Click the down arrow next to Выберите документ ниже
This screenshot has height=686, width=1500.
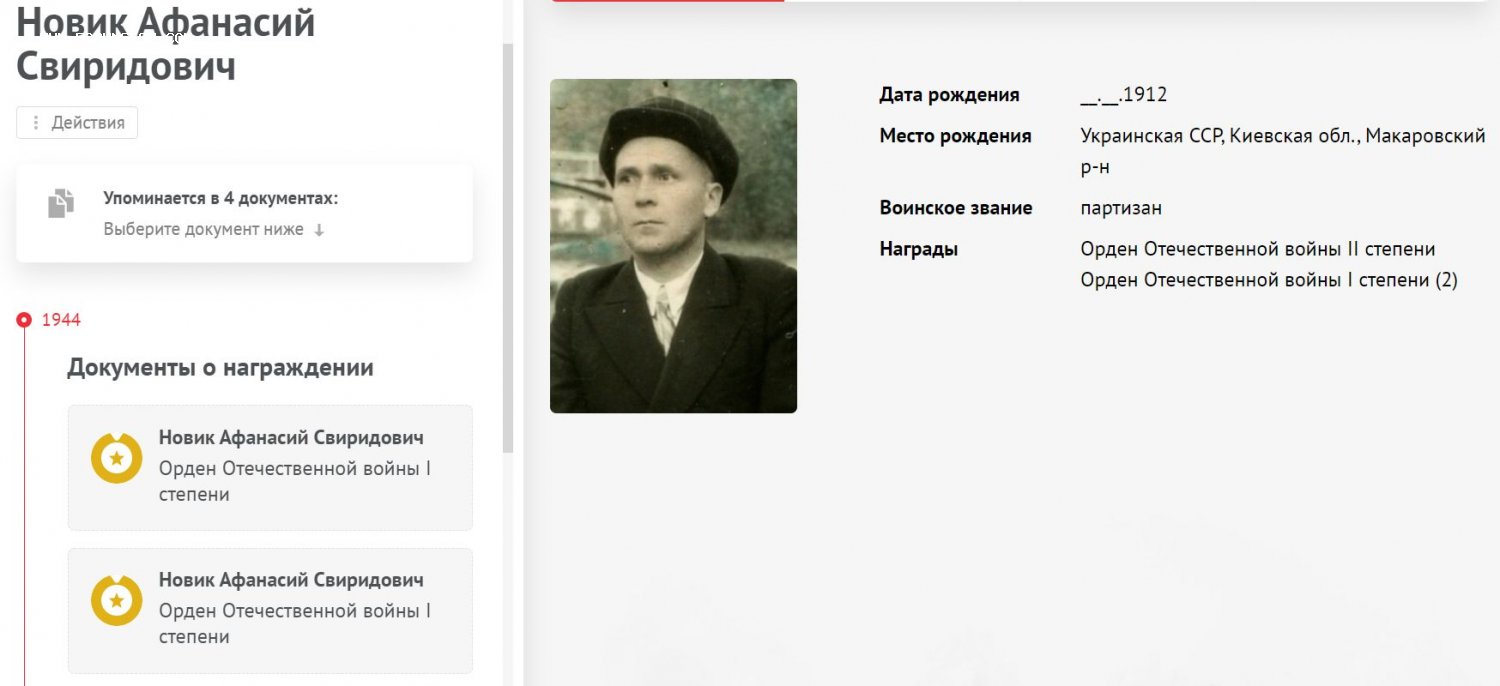319,230
